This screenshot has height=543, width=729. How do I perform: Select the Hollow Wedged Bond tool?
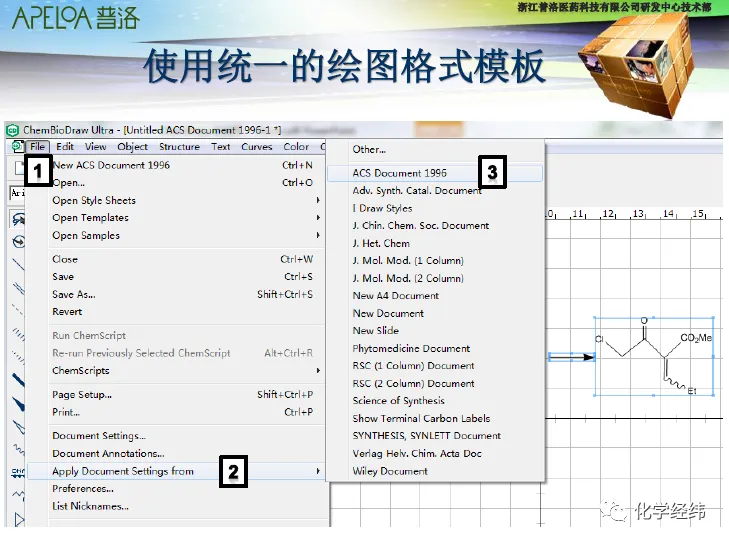click(x=18, y=426)
